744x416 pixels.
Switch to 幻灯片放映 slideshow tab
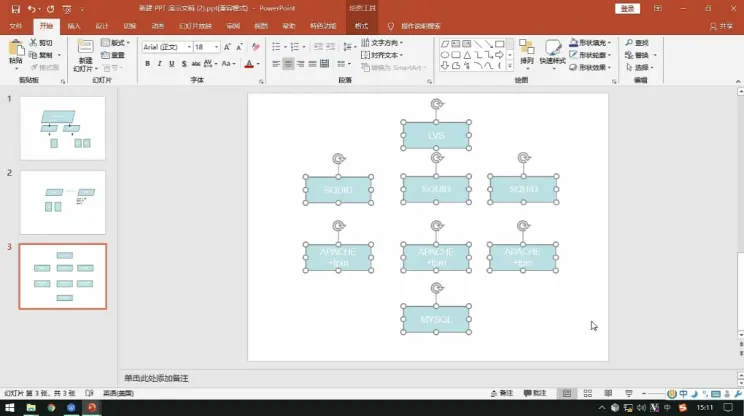tap(195, 26)
